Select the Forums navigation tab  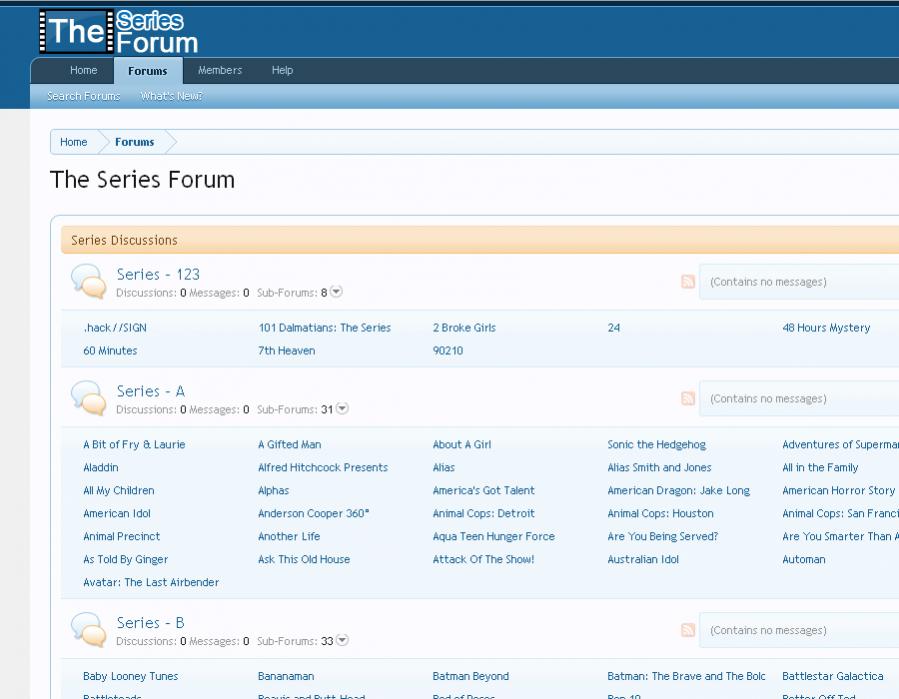pos(148,71)
